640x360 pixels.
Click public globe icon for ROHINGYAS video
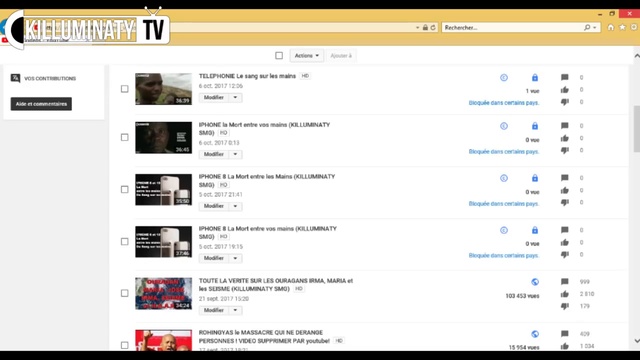click(x=535, y=334)
